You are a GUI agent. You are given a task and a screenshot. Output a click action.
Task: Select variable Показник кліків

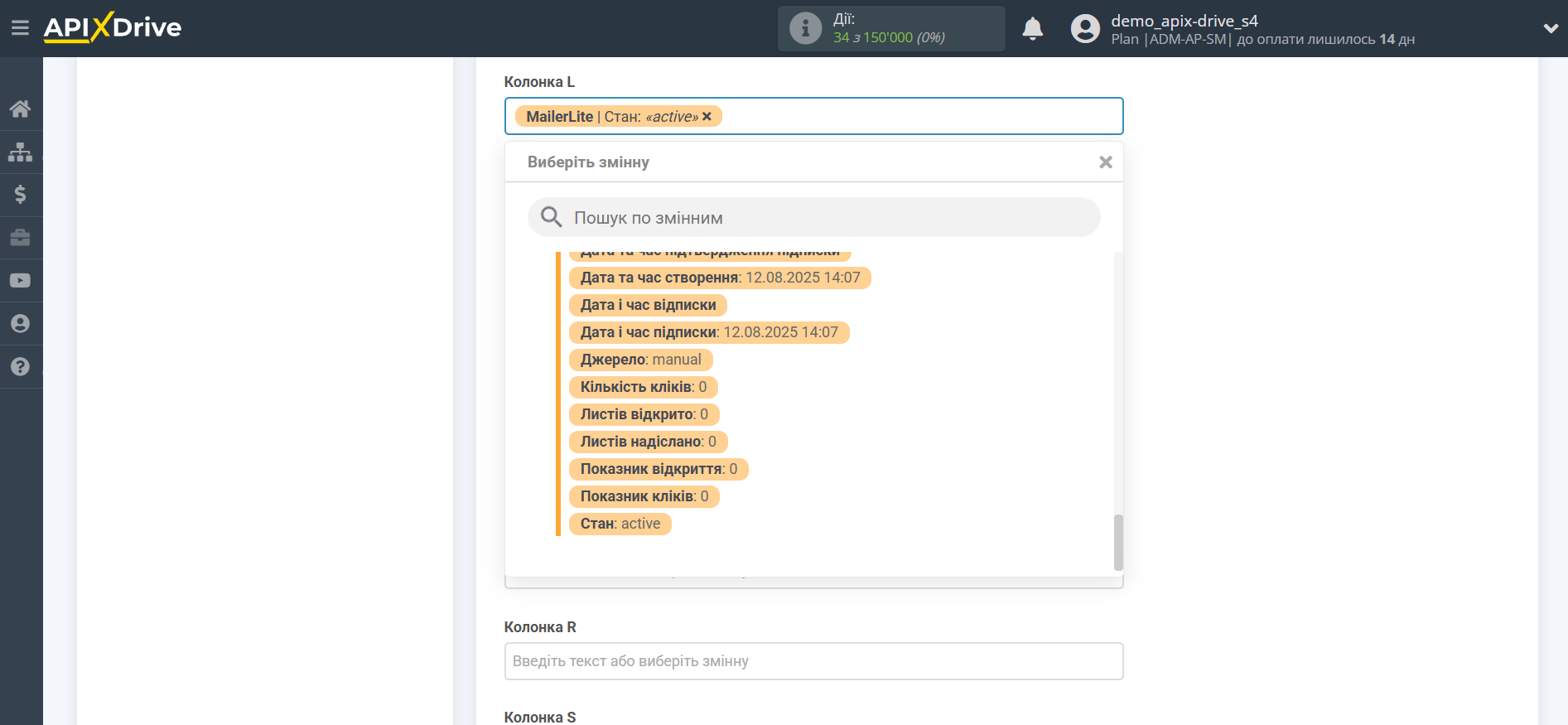644,496
